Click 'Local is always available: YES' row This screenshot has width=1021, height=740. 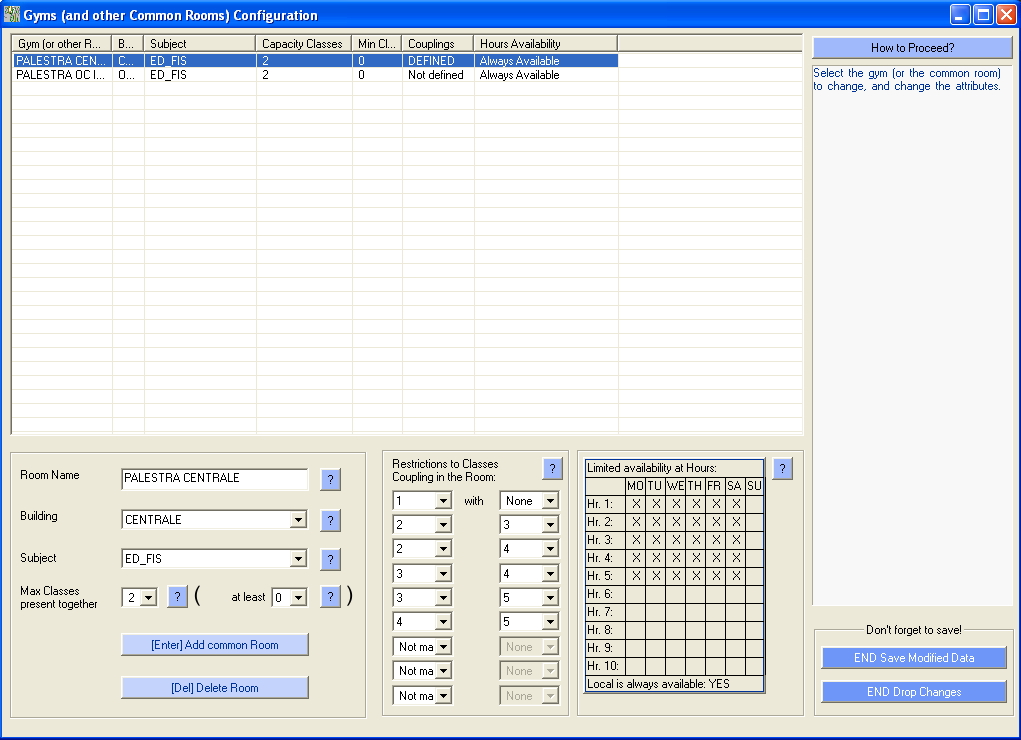(x=675, y=684)
